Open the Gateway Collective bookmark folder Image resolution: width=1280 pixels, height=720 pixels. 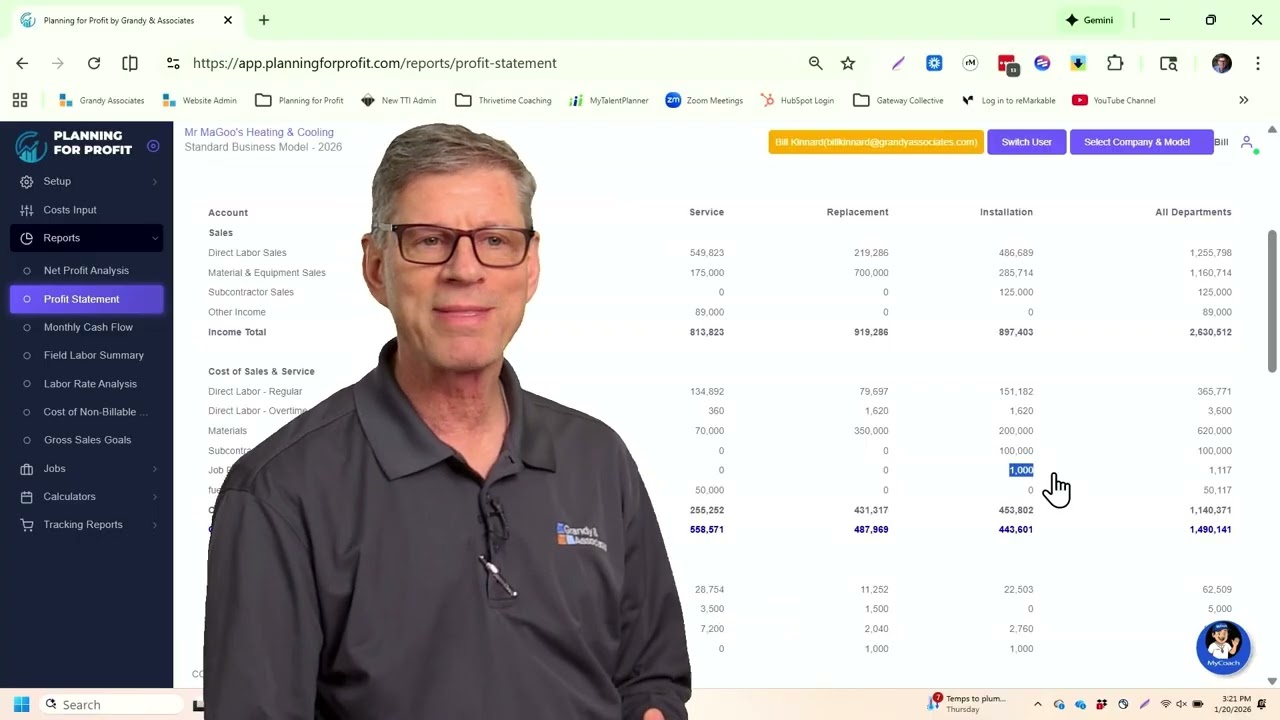point(898,100)
